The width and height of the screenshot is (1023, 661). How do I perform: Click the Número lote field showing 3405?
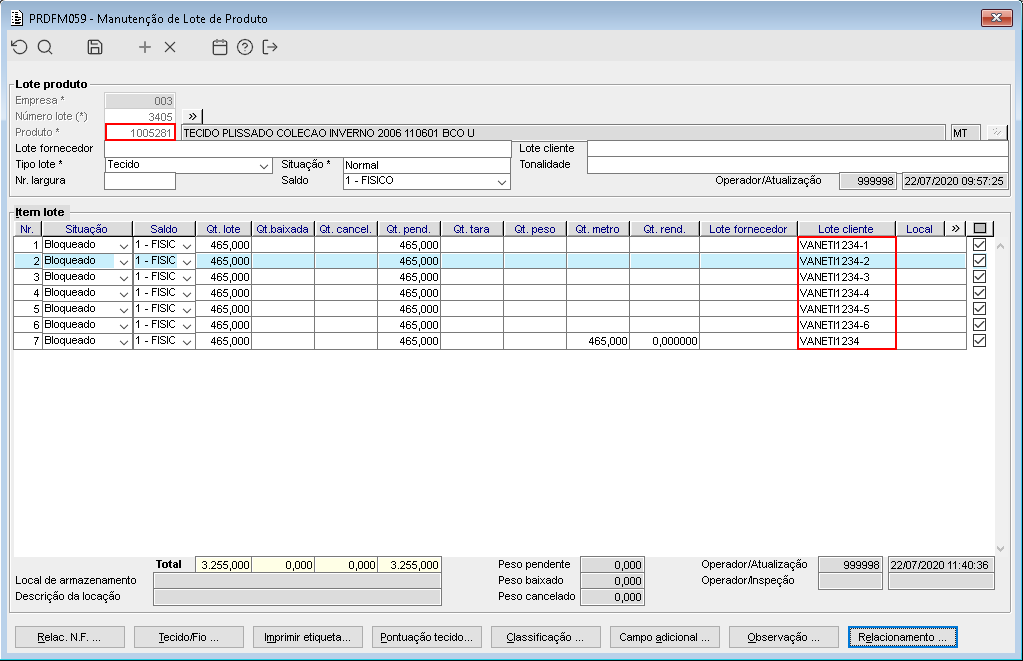(140, 117)
